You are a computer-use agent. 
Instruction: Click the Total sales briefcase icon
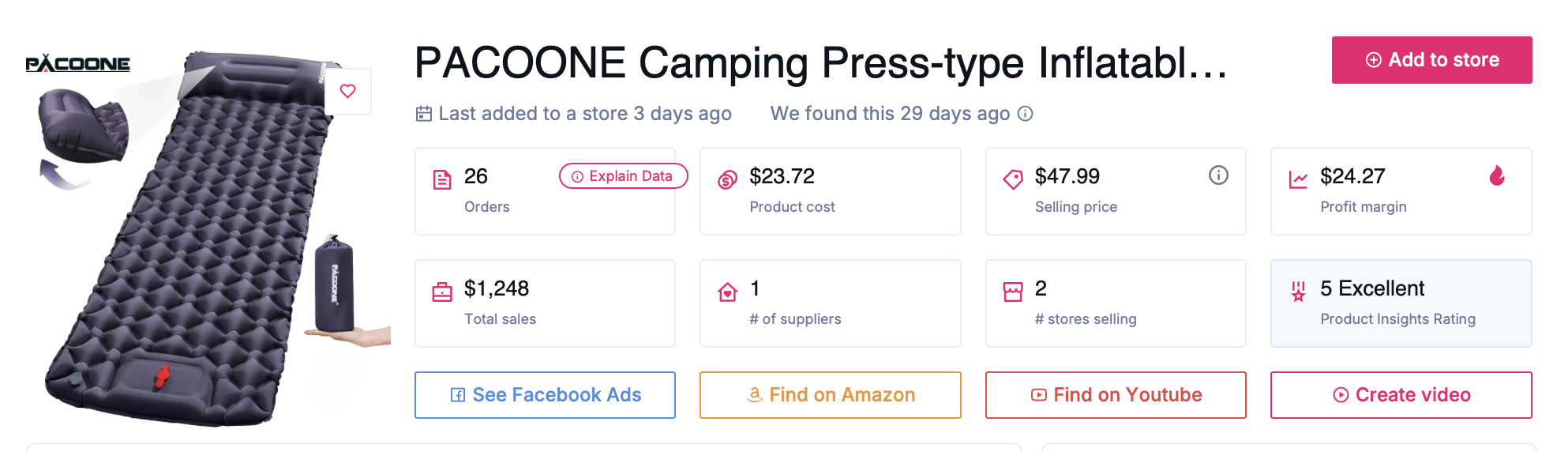pos(442,292)
